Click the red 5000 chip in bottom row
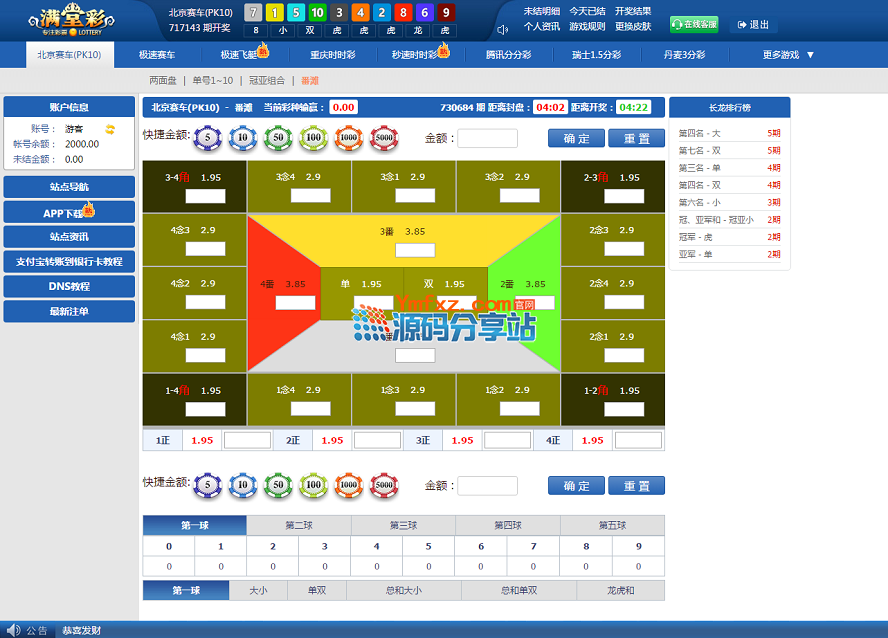The image size is (888, 638). [384, 486]
